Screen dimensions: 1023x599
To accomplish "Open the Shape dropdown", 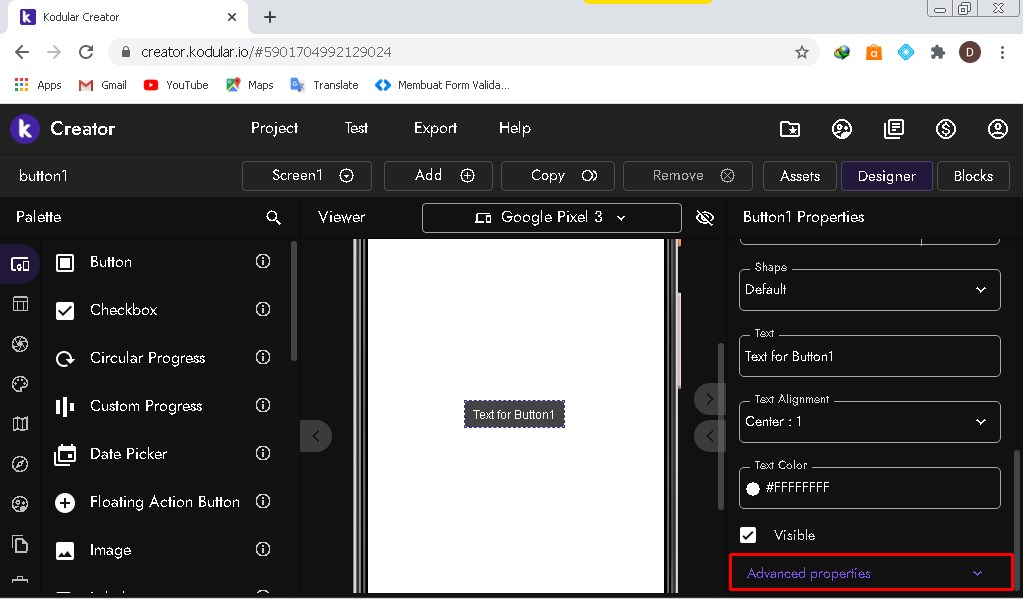I will point(868,289).
